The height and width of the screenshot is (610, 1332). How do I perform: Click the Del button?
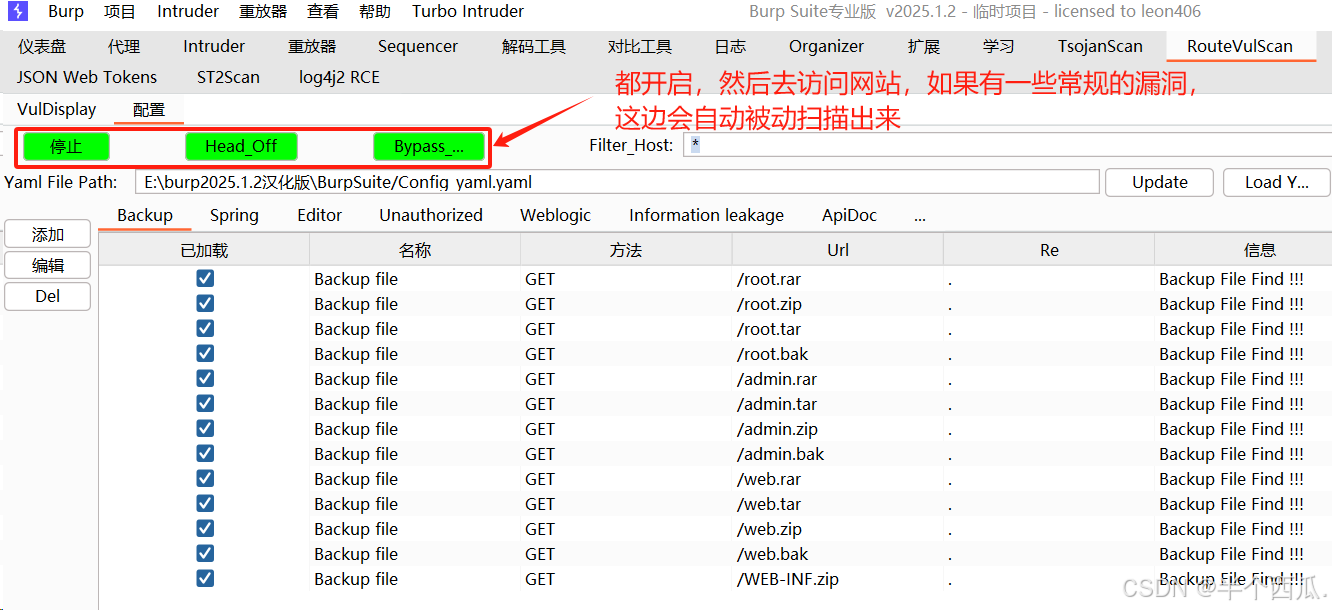point(48,296)
